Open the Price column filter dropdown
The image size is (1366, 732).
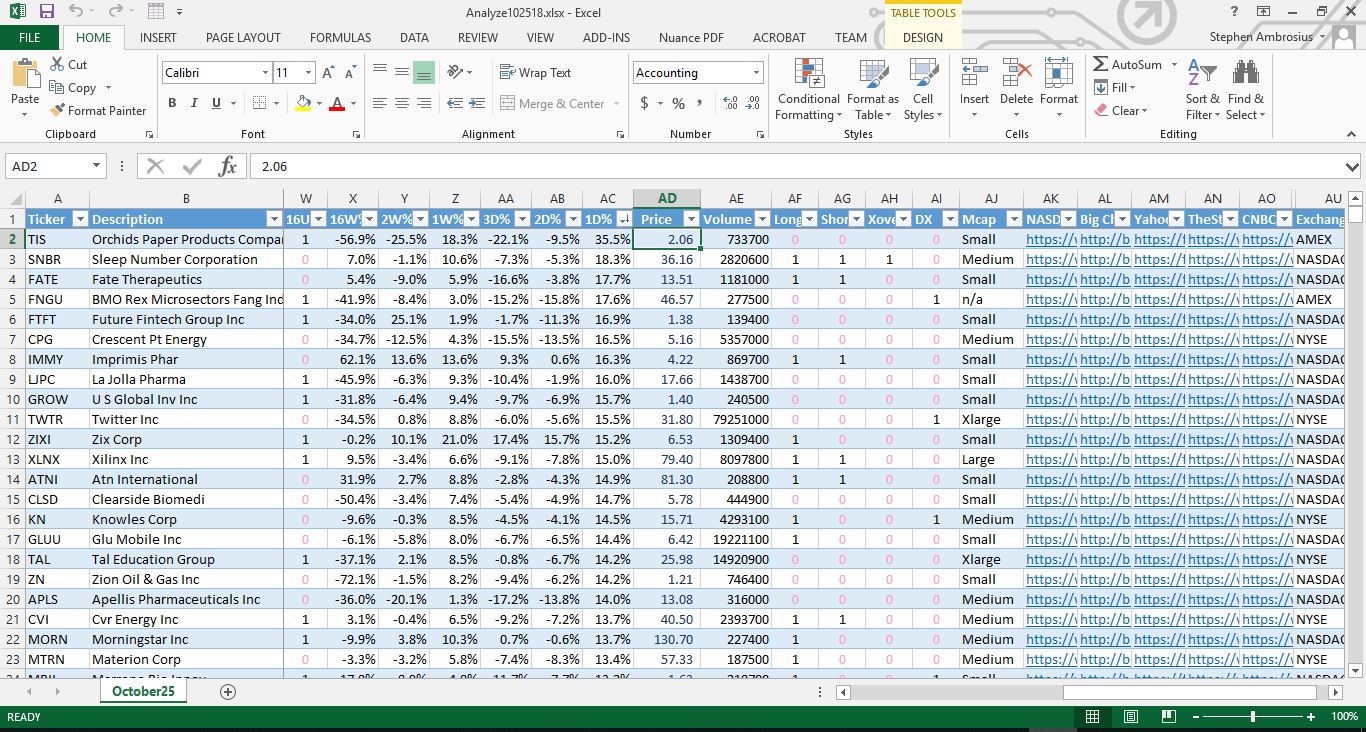coord(690,219)
